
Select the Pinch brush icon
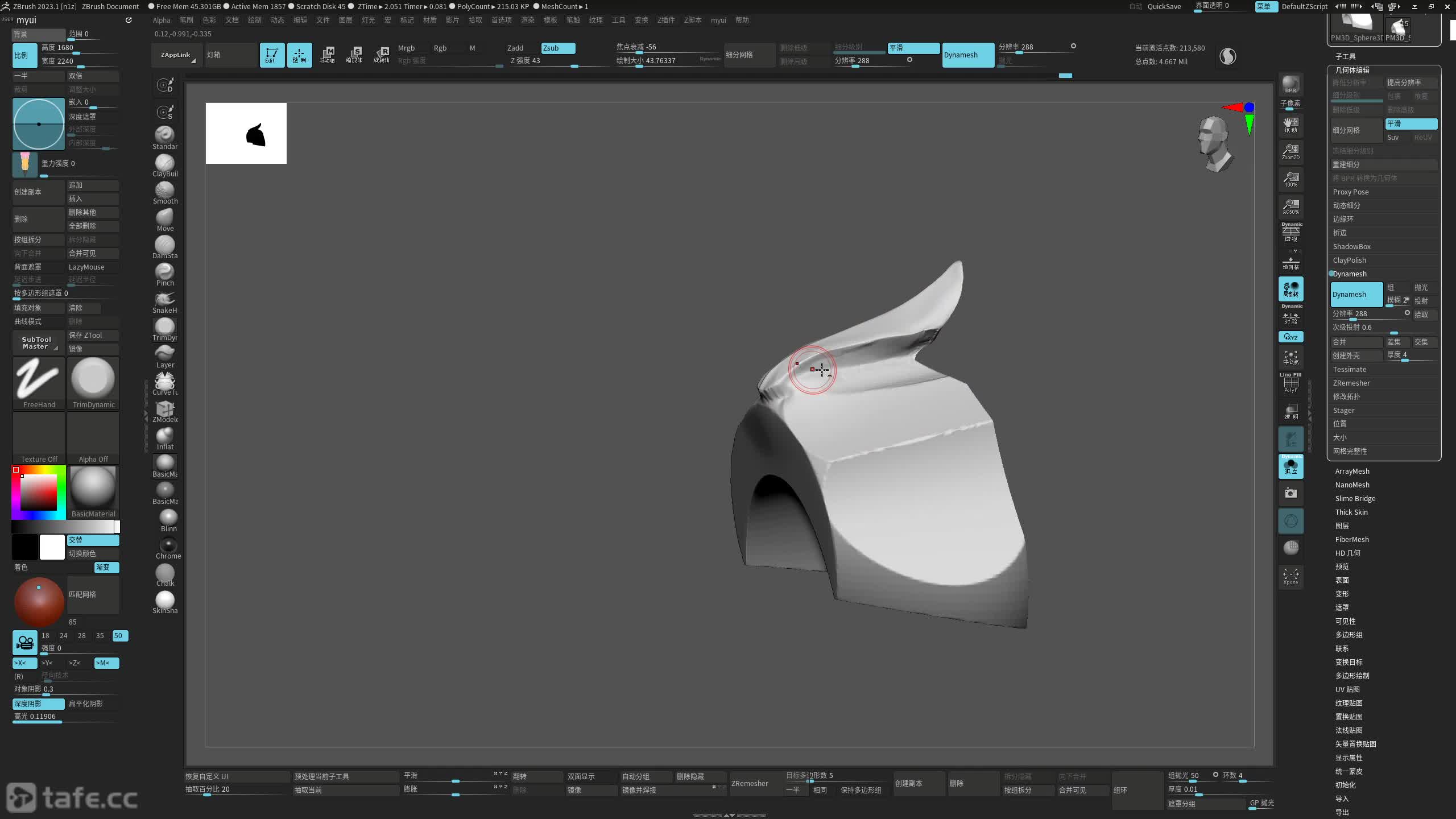(x=165, y=272)
